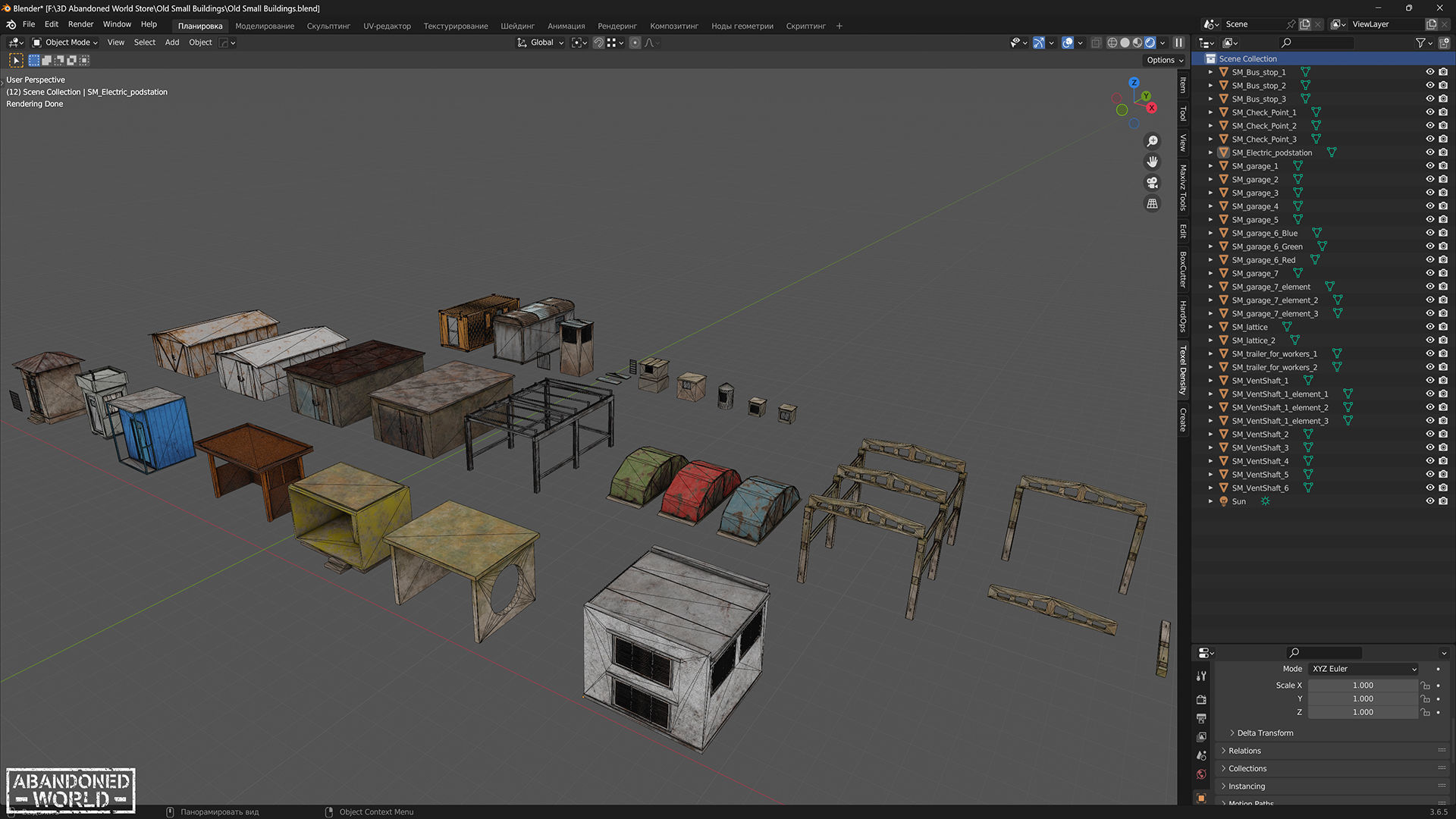Open the Output properties tab icon
Viewport: 1456px width, 819px height.
1201,718
